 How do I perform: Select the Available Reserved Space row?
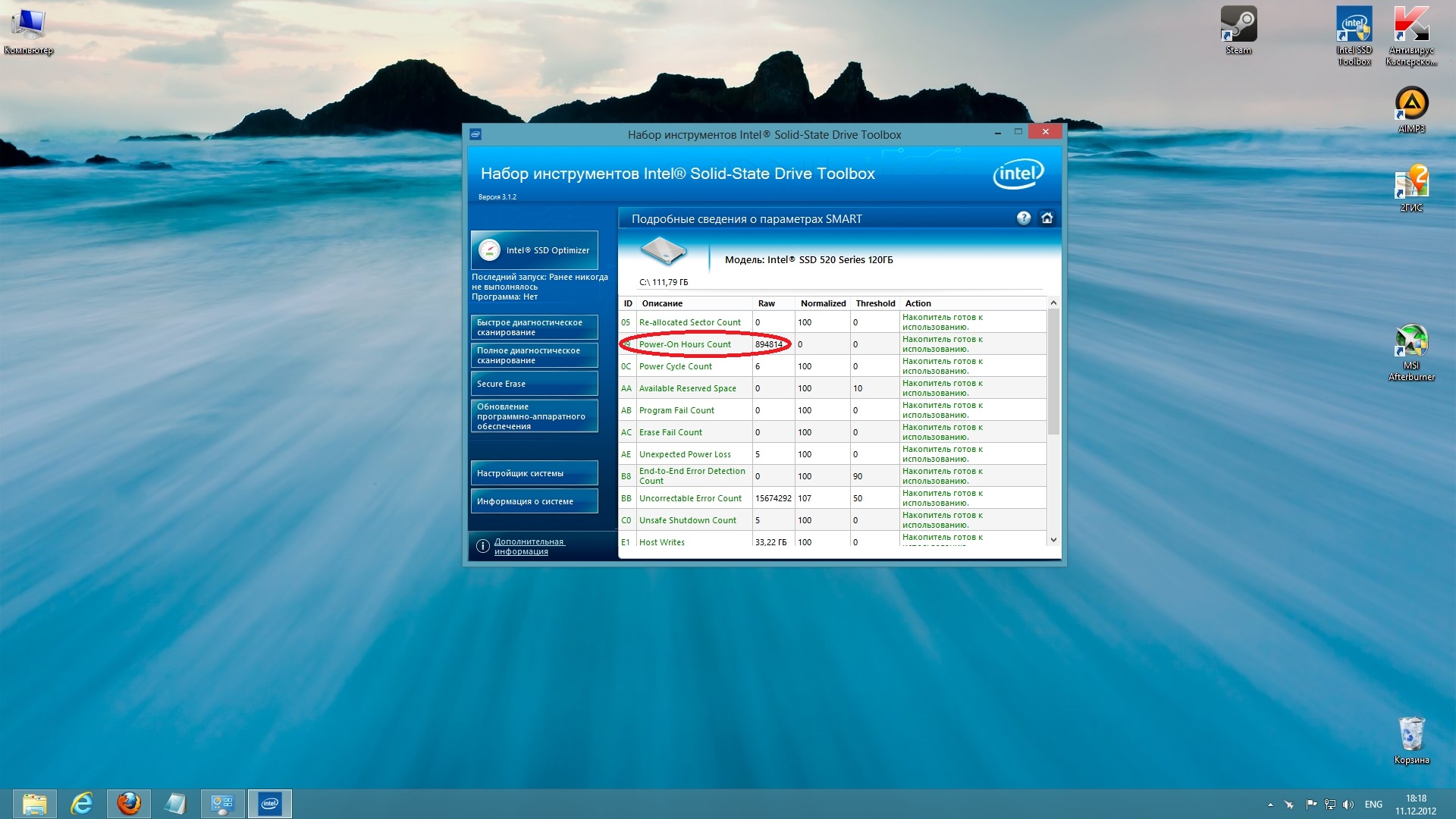[x=833, y=388]
